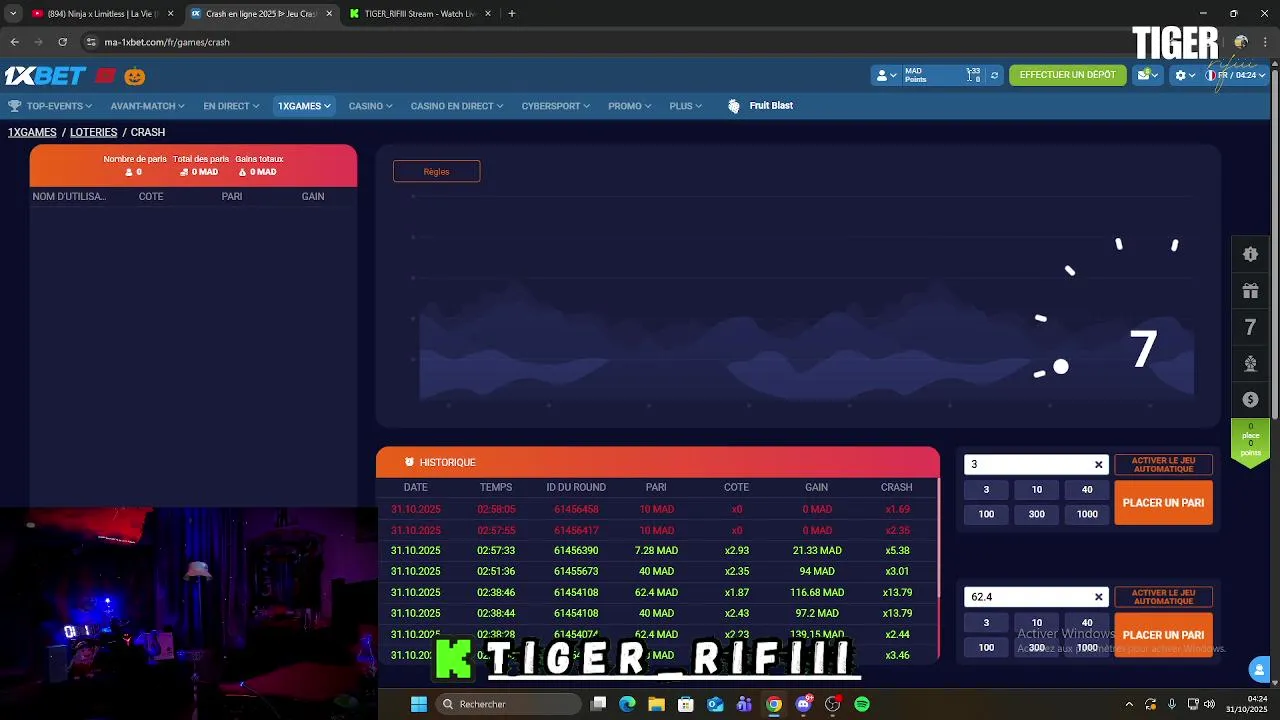Expand the PLUS menu

685,106
